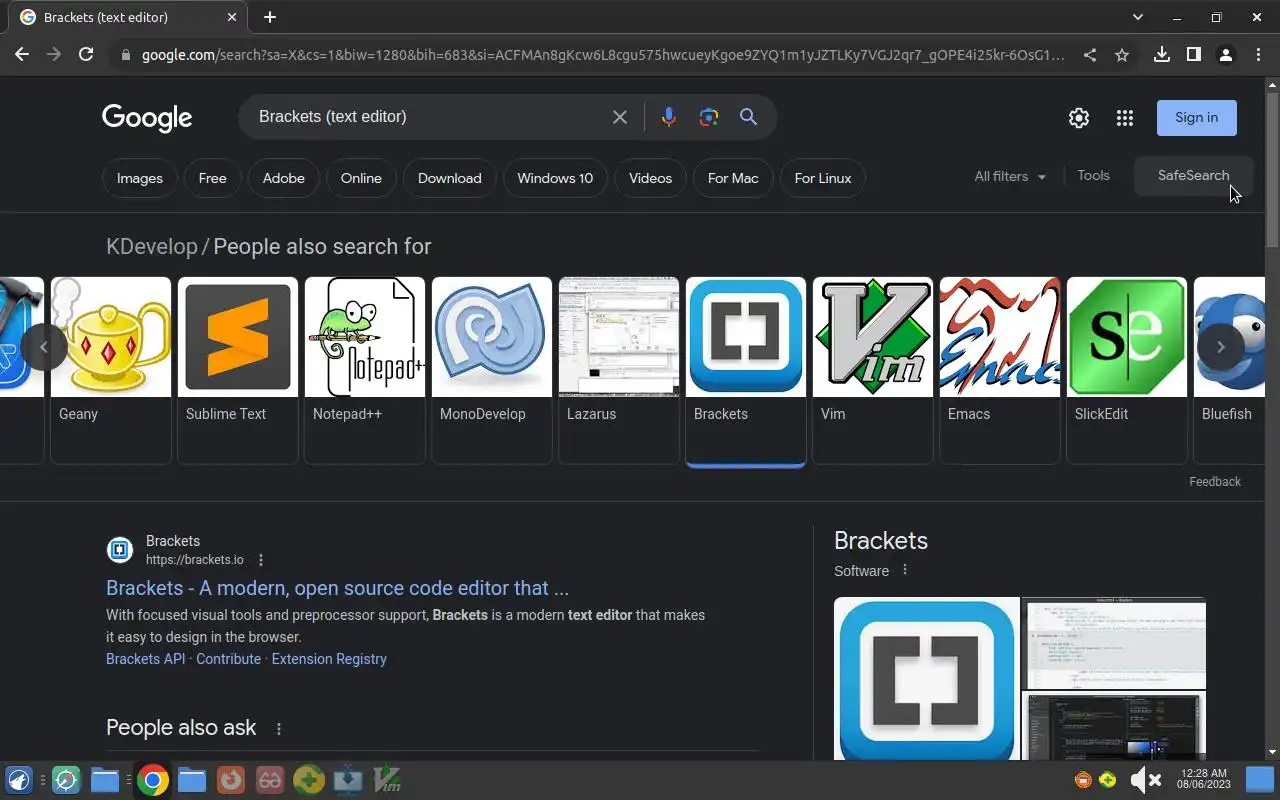Image resolution: width=1280 pixels, height=800 pixels.
Task: Open People also ask options menu
Action: click(279, 729)
